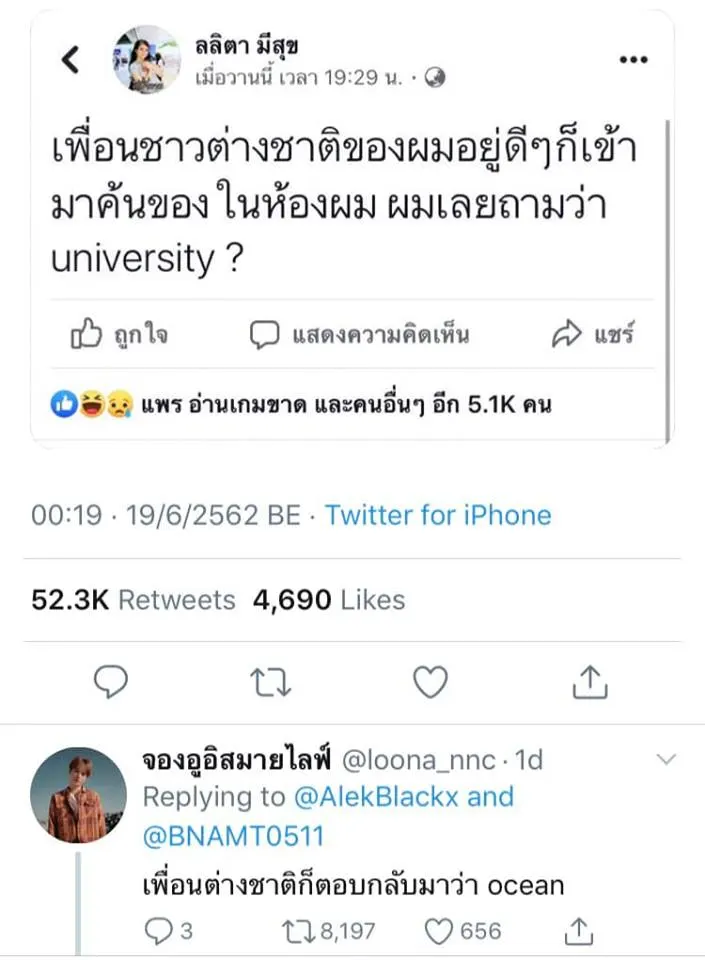
Task: Tap the reply author's profile picture
Action: click(78, 795)
